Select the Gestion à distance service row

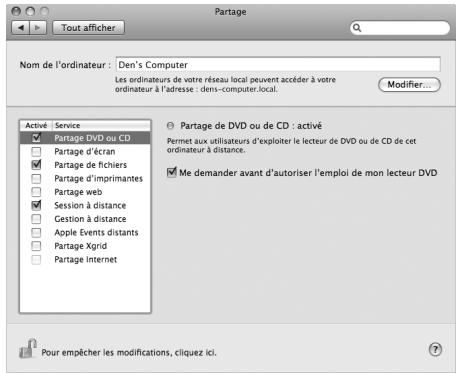click(x=85, y=219)
